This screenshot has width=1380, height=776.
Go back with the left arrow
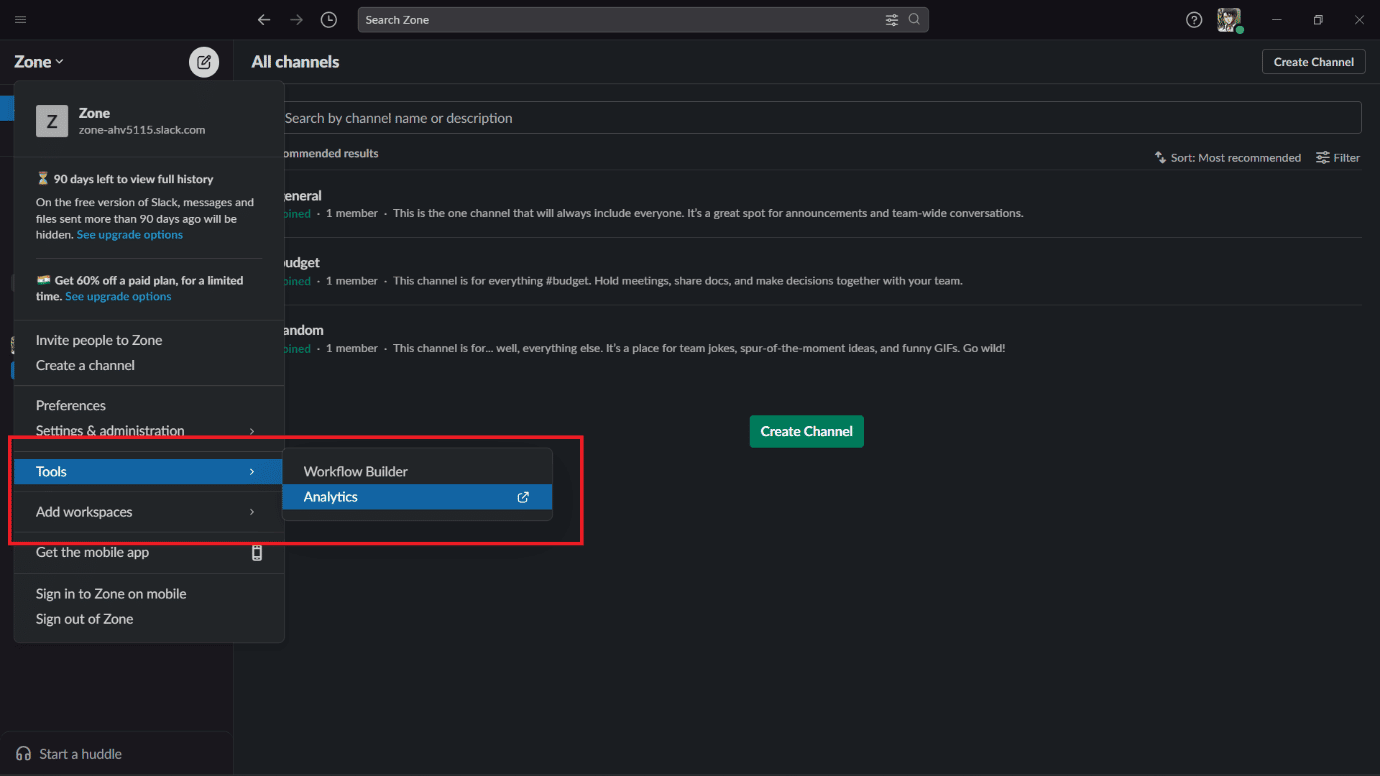(x=264, y=20)
